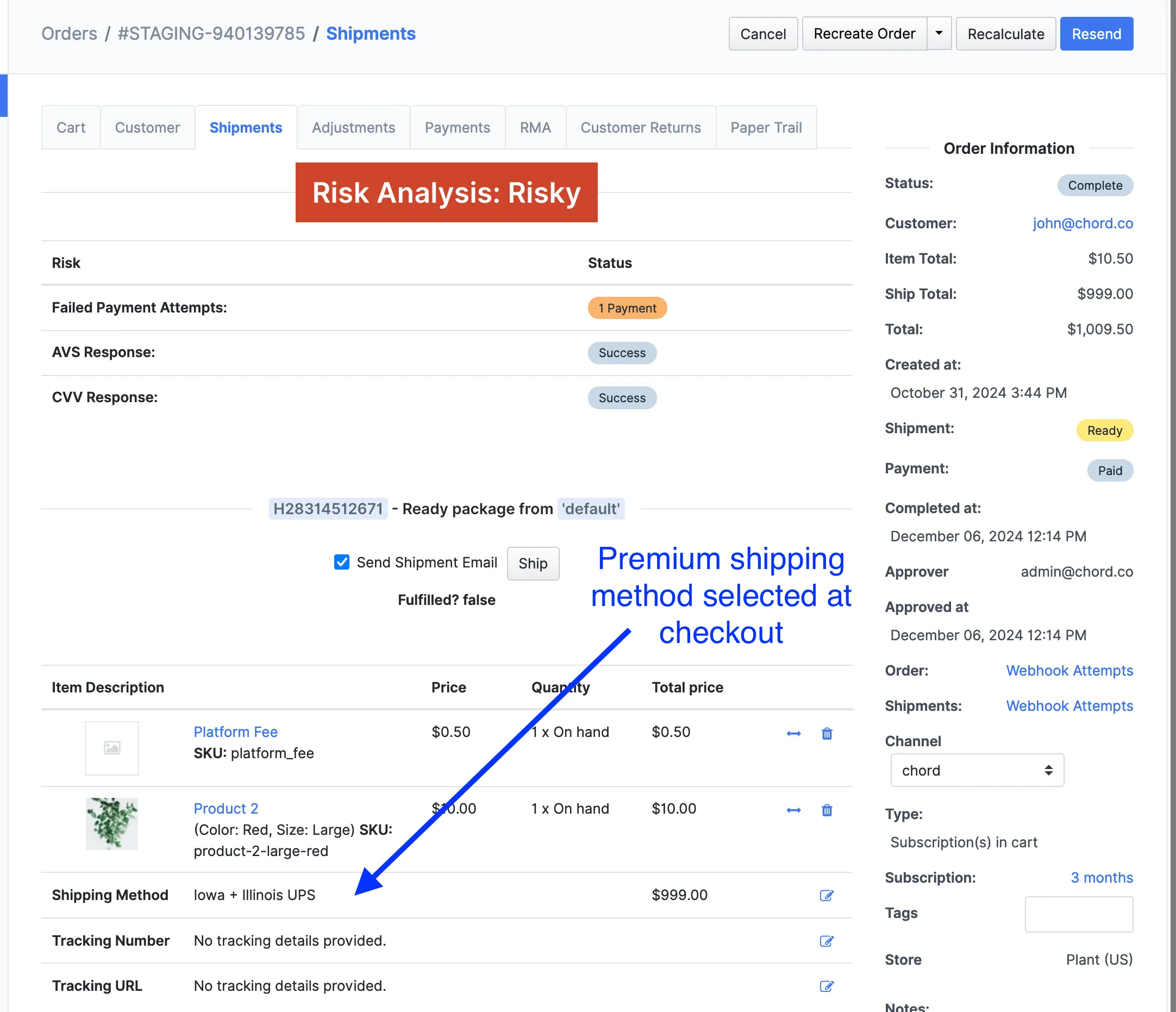Open the Product 2 link
Image resolution: width=1176 pixels, height=1012 pixels.
[226, 808]
